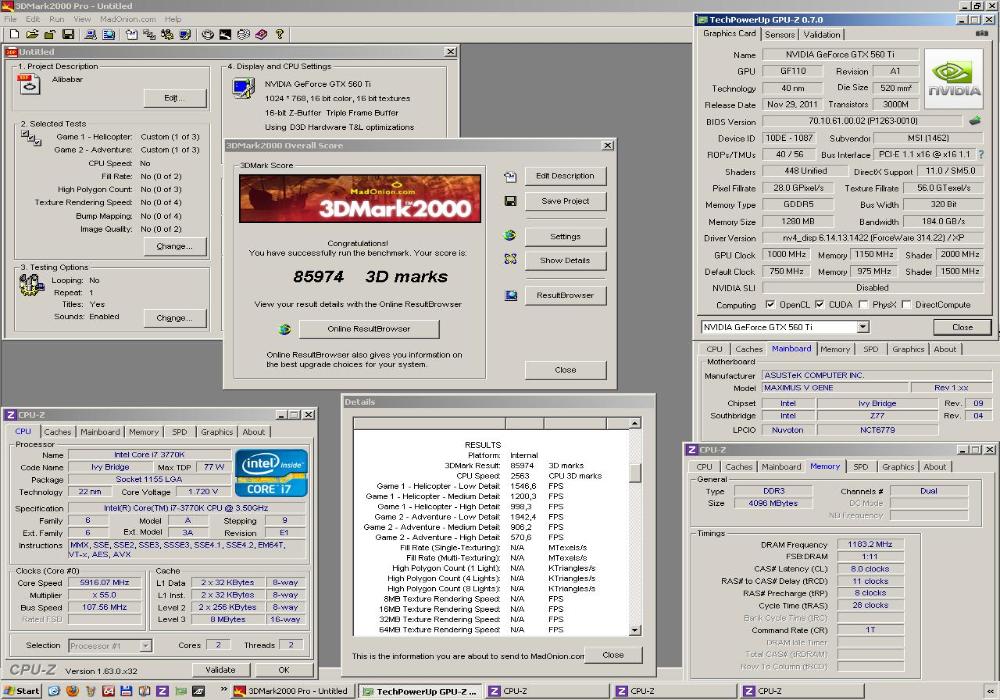This screenshot has width=1000, height=700.
Task: Click the 3DMark2000 banner image
Action: pyautogui.click(x=360, y=198)
